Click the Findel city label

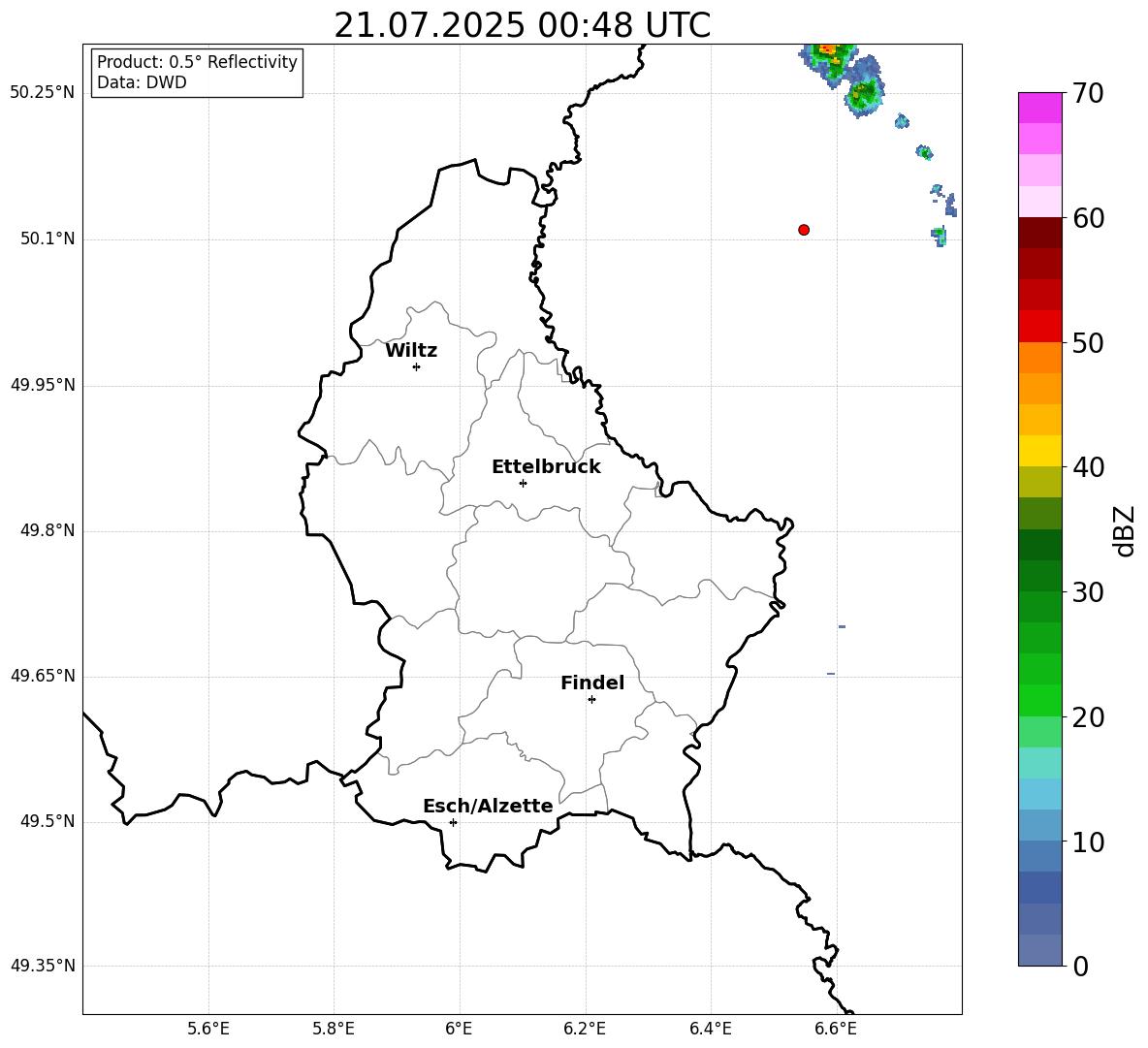(x=592, y=683)
